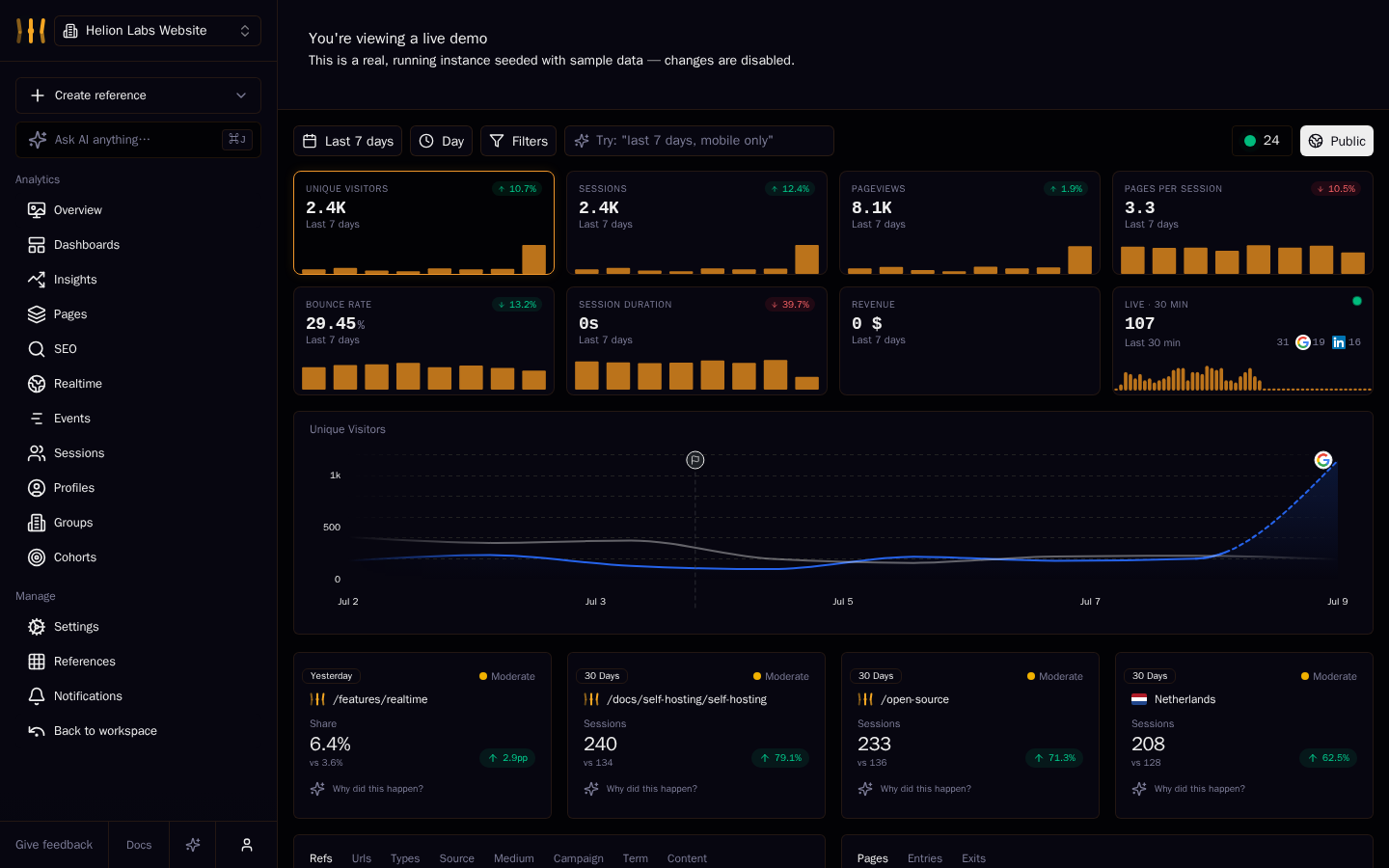The image size is (1389, 868).
Task: Open the Live 30 min card
Action: pos(1242,340)
